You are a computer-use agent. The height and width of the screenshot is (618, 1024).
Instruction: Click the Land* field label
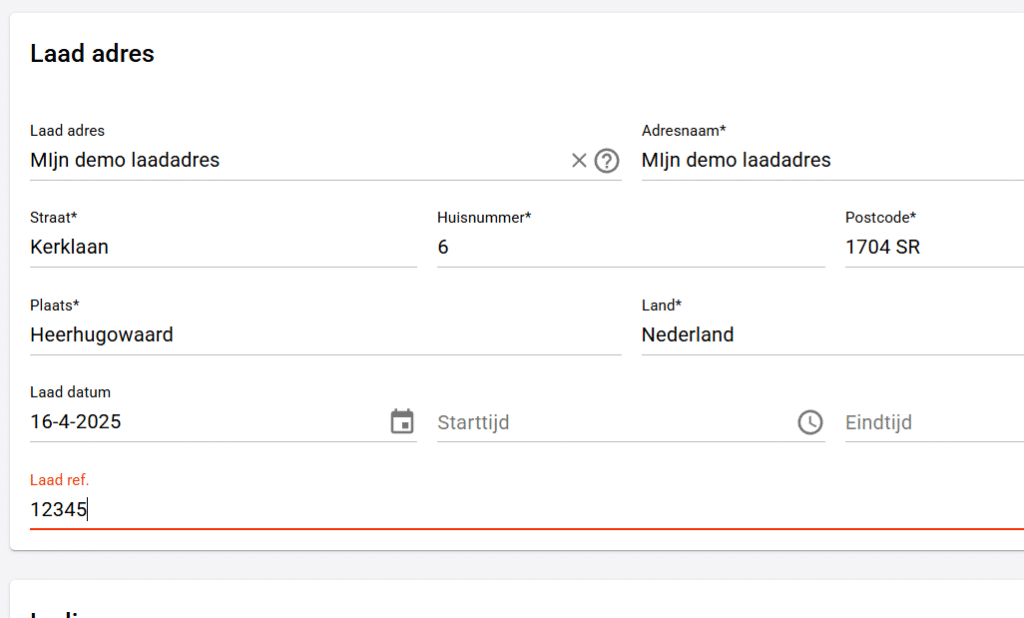click(x=662, y=305)
